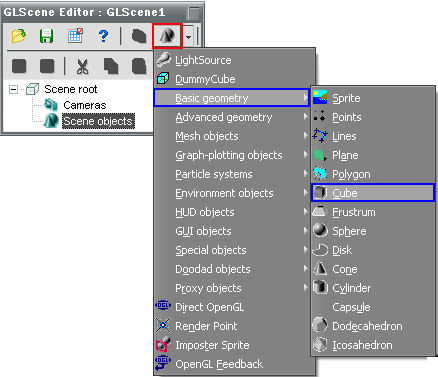Click the green Plane icon
The image size is (438, 377).
320,155
